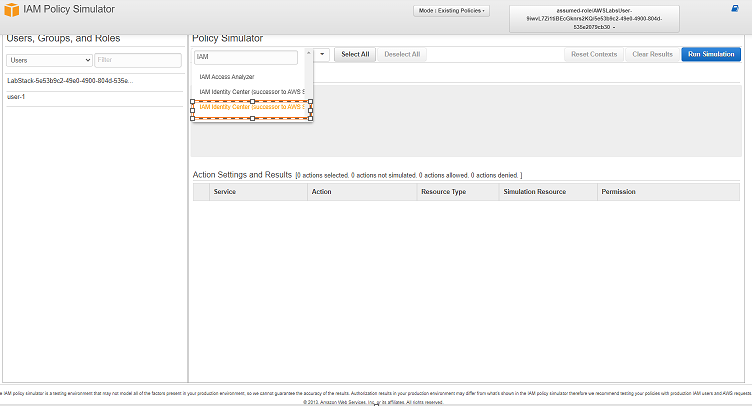The image size is (752, 406).
Task: Click Reset Contexts
Action: click(594, 55)
